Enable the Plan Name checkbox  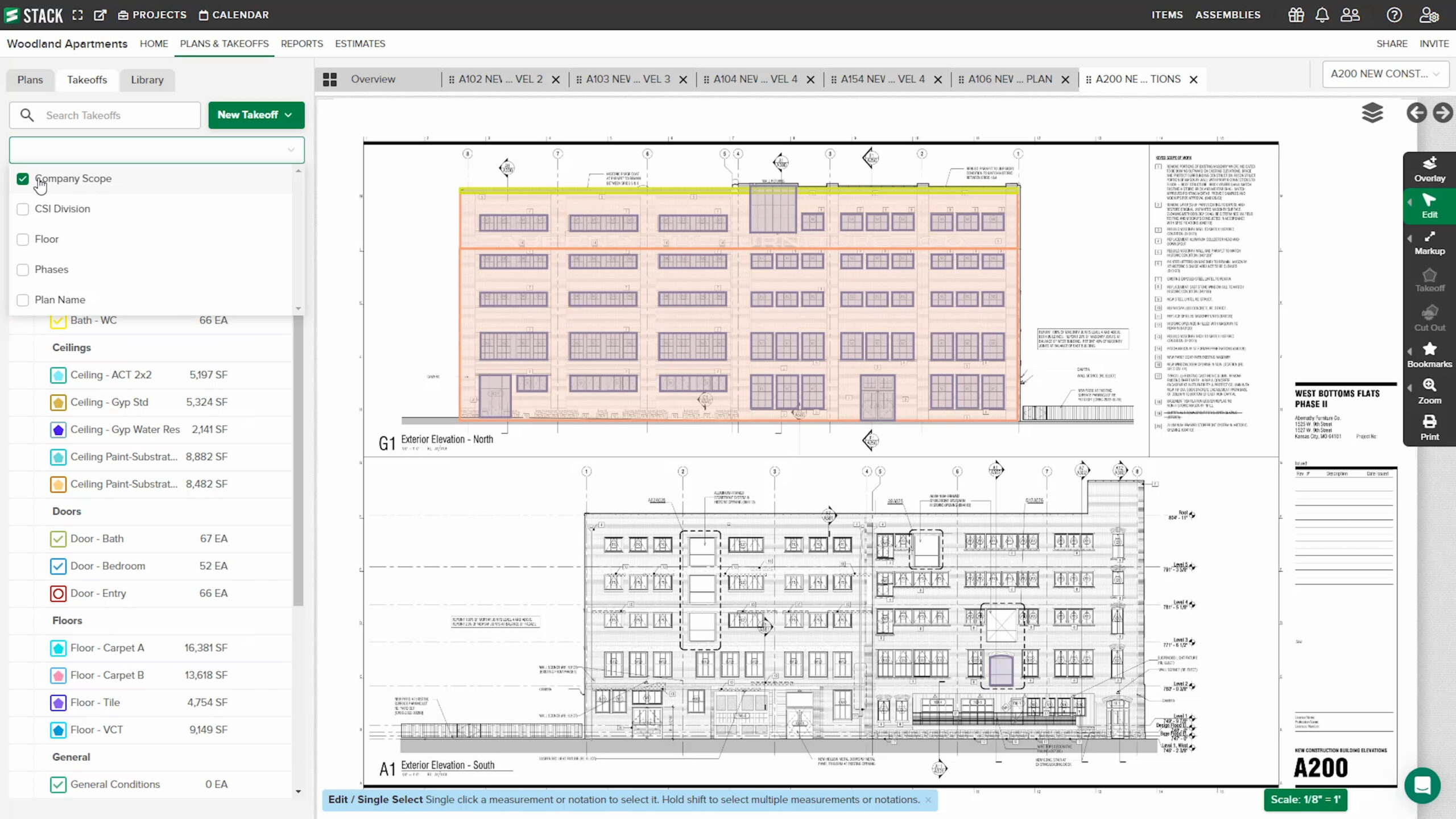point(23,300)
